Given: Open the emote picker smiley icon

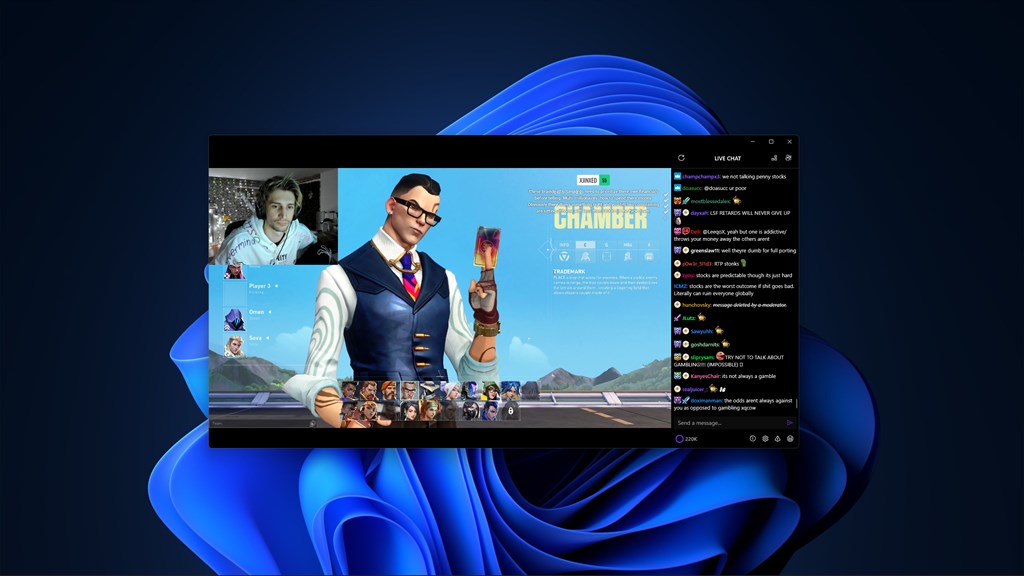Looking at the screenshot, I should coord(790,439).
